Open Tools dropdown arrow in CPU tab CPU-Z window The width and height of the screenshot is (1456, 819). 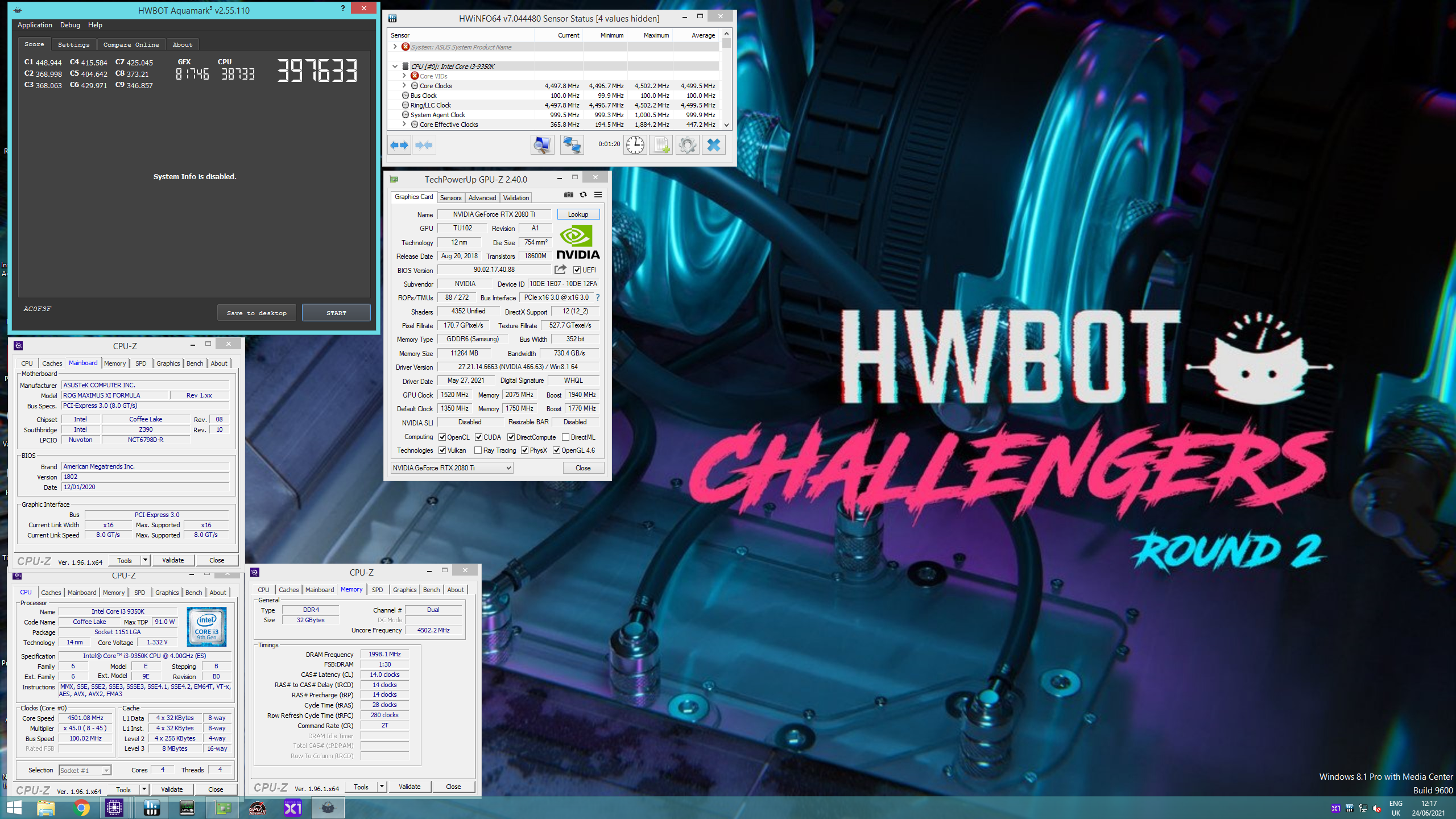[144, 789]
